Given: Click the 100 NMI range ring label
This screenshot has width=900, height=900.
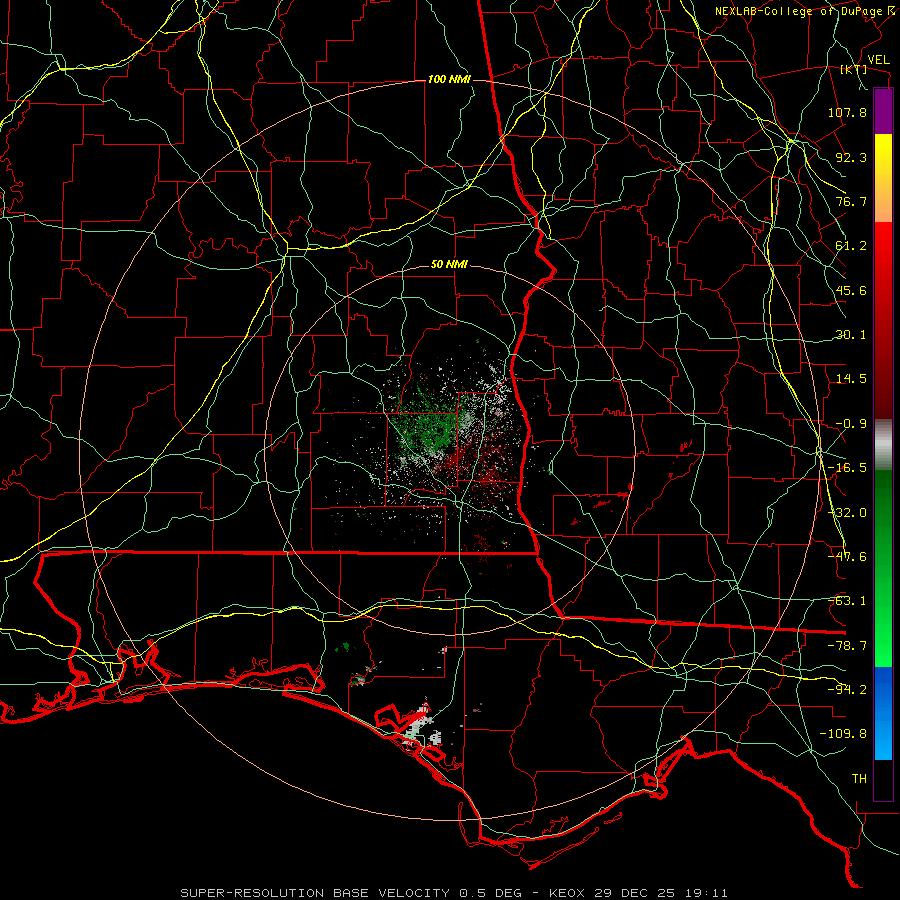Looking at the screenshot, I should 449,79.
